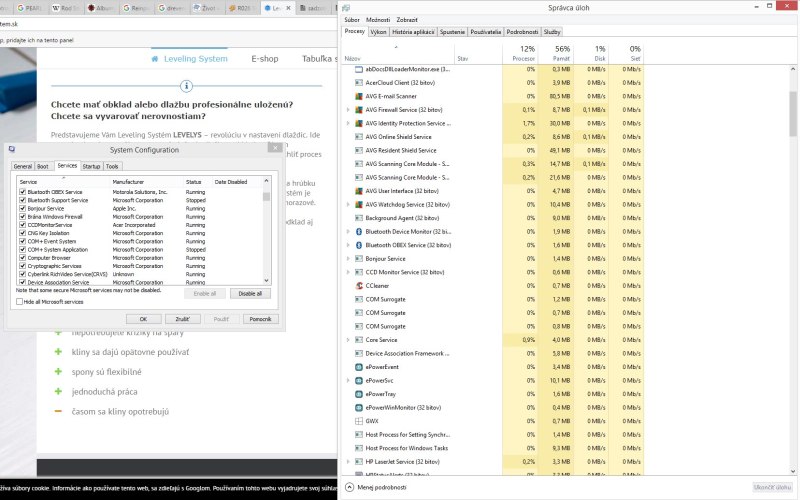Click the services list scrollbar thumb
800x500 pixels.
pos(266,196)
